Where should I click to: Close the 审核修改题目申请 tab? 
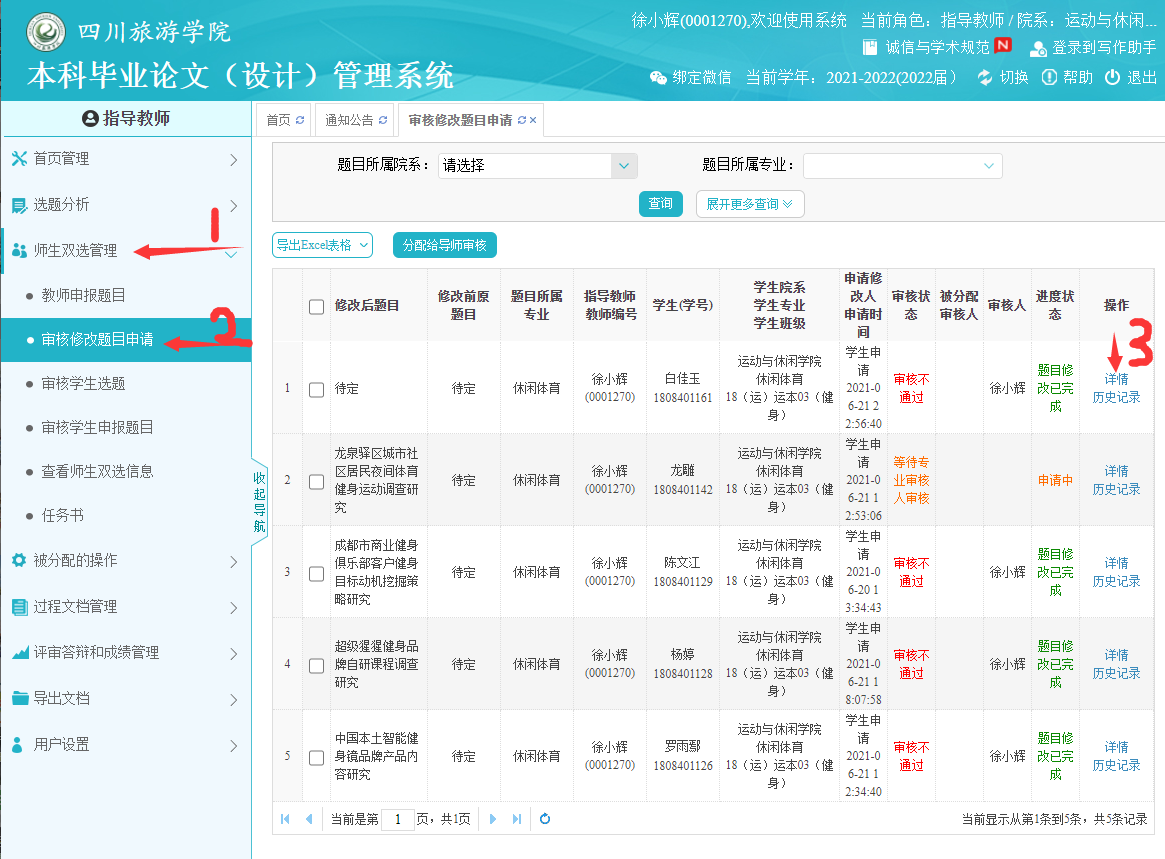pyautogui.click(x=533, y=120)
